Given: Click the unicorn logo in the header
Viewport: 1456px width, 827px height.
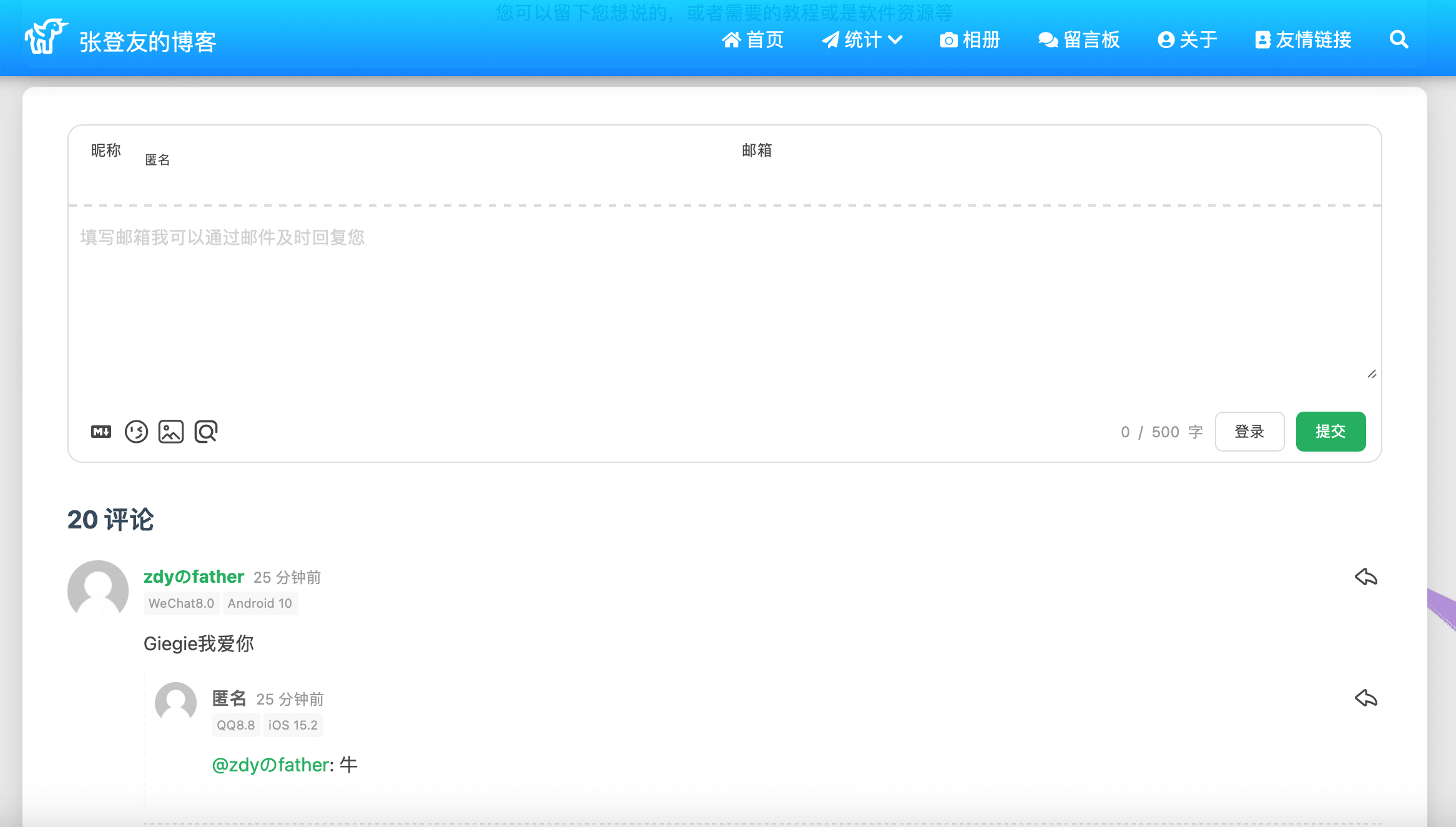Looking at the screenshot, I should (x=46, y=36).
